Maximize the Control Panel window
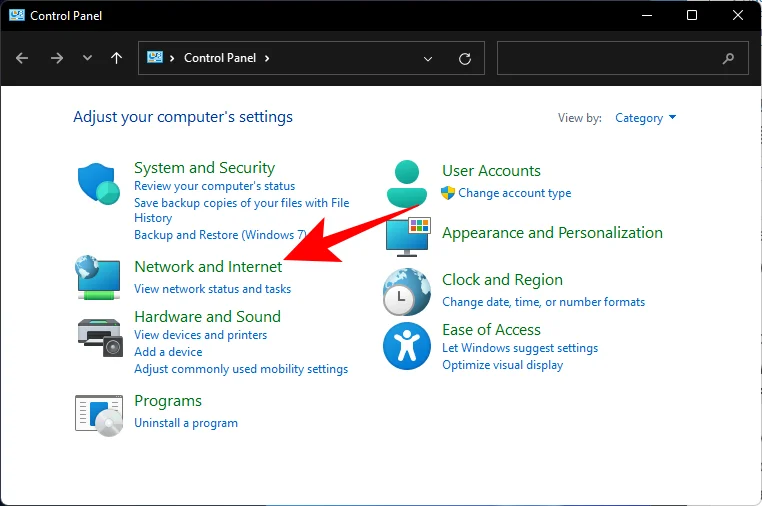Image resolution: width=762 pixels, height=506 pixels. (692, 16)
